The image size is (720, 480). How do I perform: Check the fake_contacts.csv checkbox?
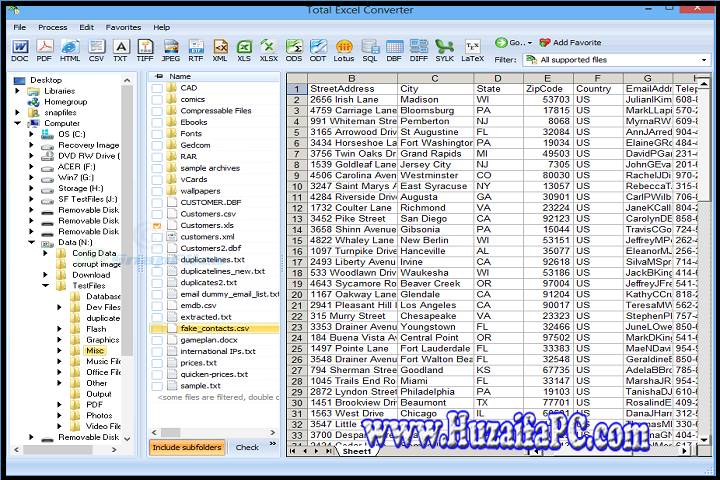click(157, 329)
